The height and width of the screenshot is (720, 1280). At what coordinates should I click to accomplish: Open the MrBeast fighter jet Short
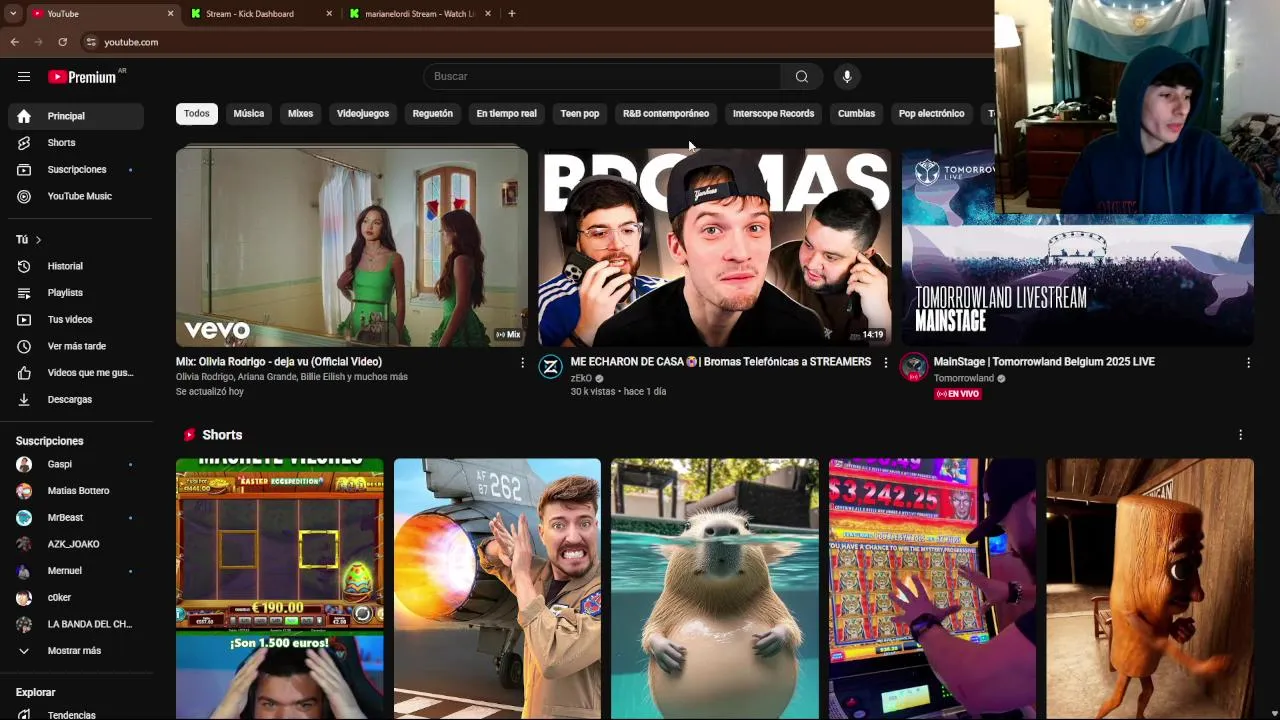[x=497, y=588]
